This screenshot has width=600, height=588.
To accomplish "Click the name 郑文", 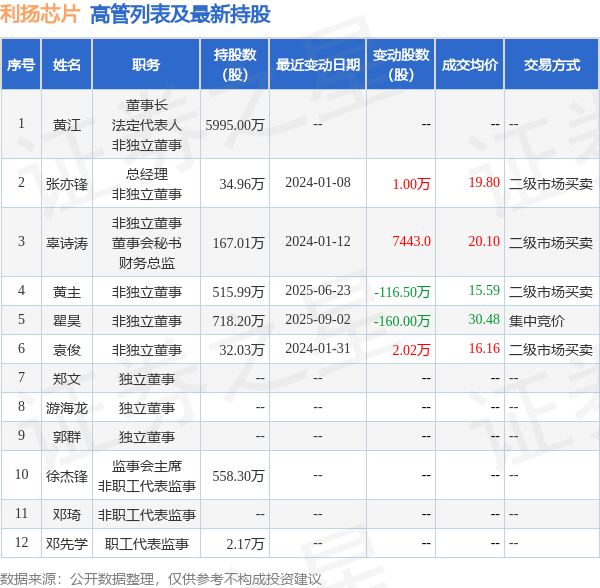I will pyautogui.click(x=67, y=379).
